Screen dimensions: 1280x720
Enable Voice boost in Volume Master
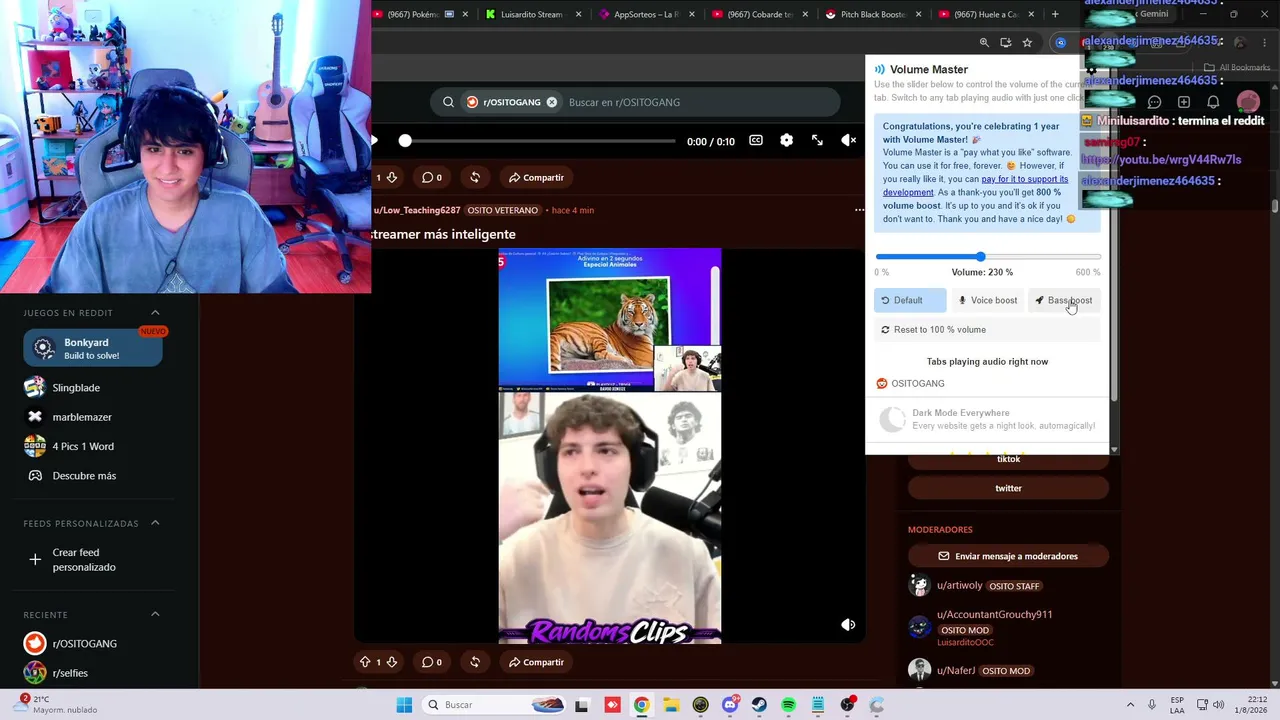987,300
